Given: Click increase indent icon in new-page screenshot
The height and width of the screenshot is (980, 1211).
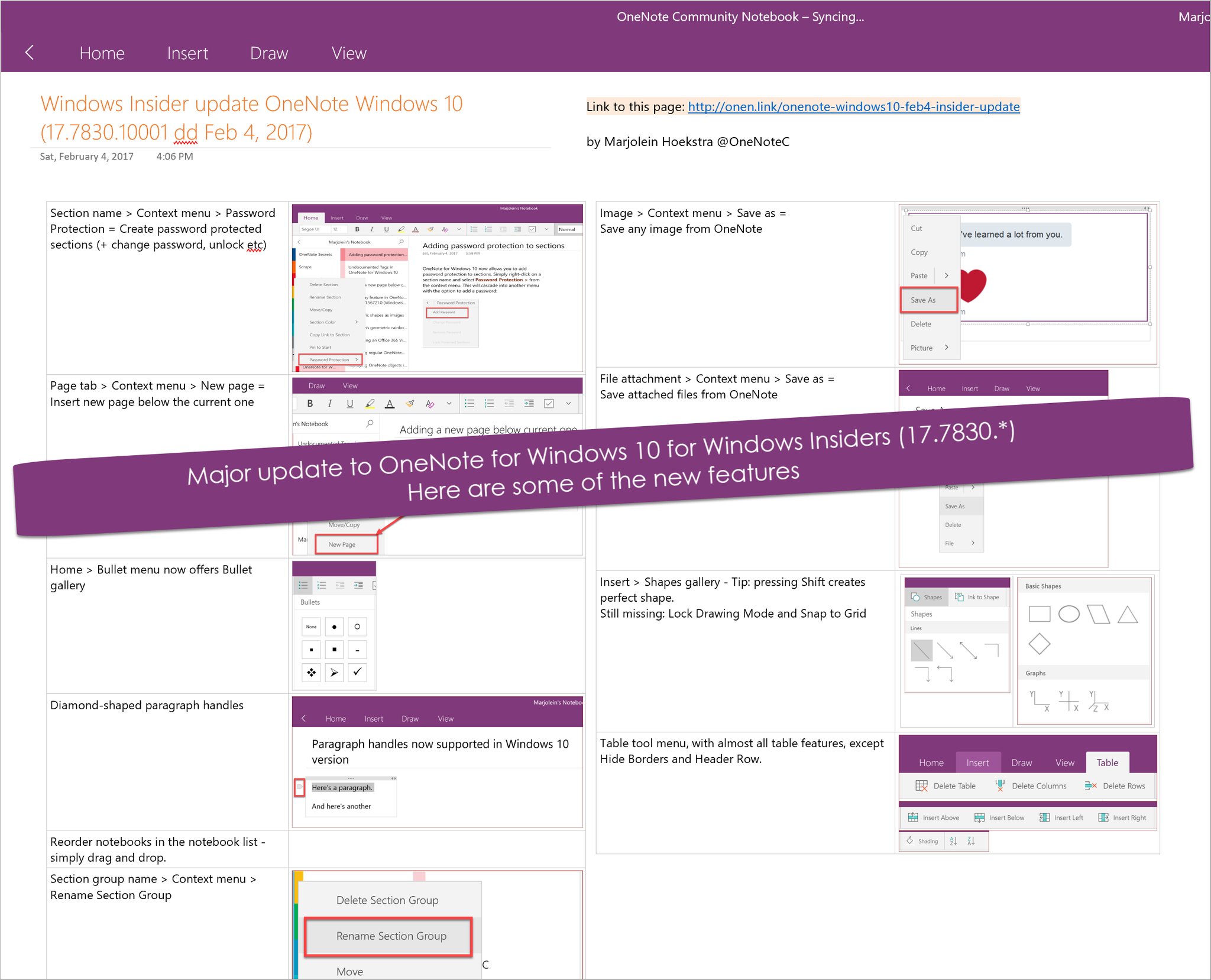Looking at the screenshot, I should click(529, 404).
